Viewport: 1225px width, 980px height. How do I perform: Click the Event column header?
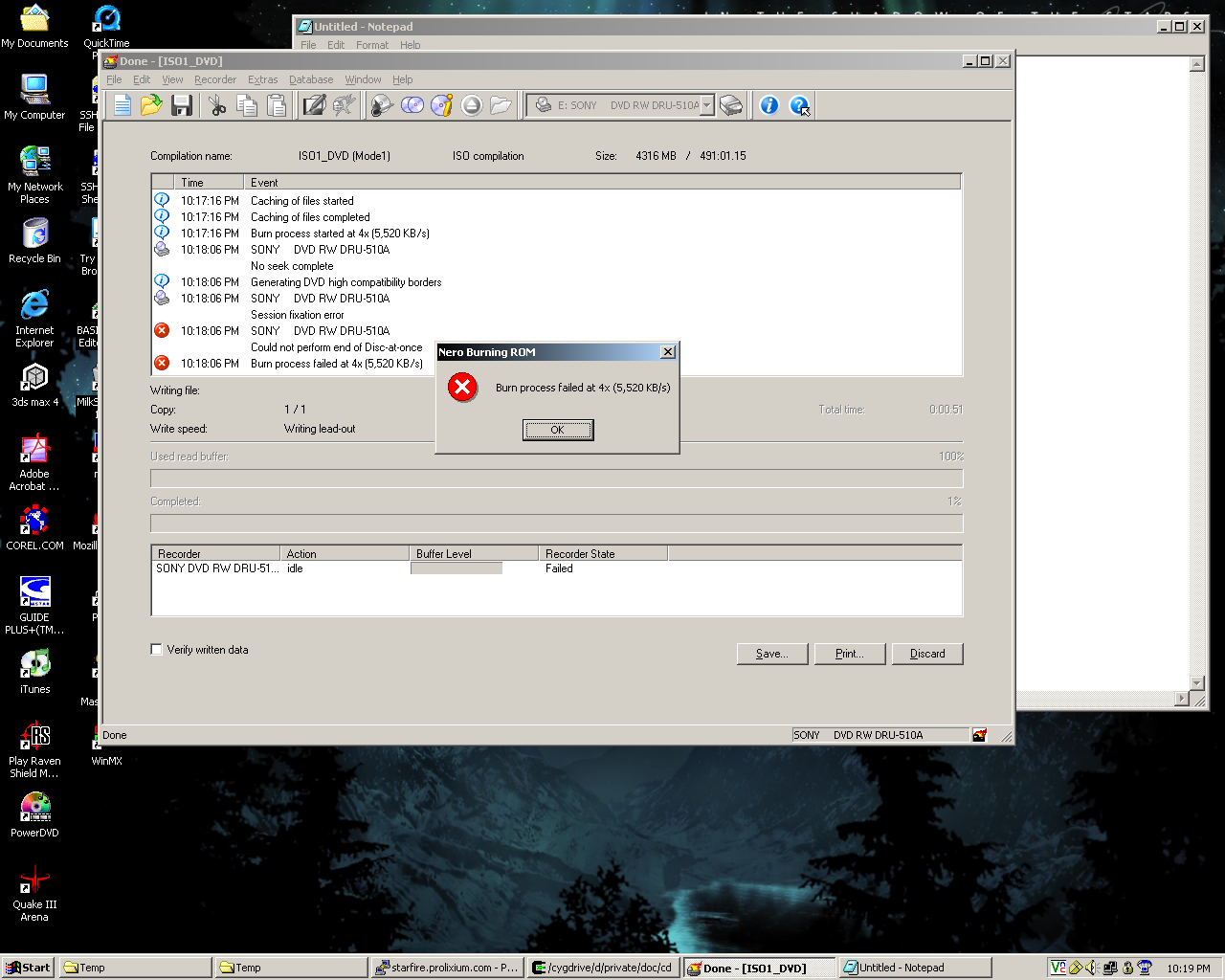603,183
